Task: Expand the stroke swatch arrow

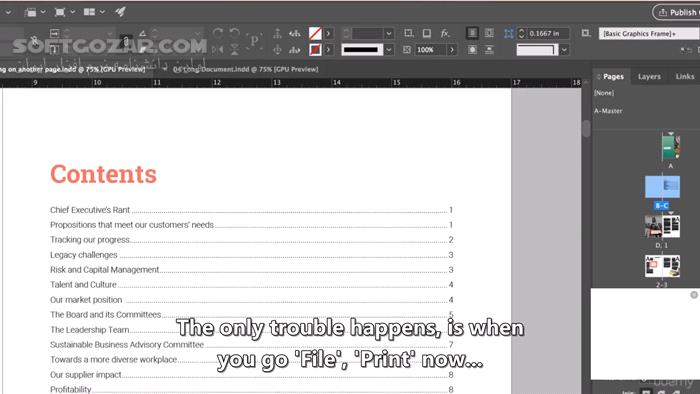Action: [329, 50]
